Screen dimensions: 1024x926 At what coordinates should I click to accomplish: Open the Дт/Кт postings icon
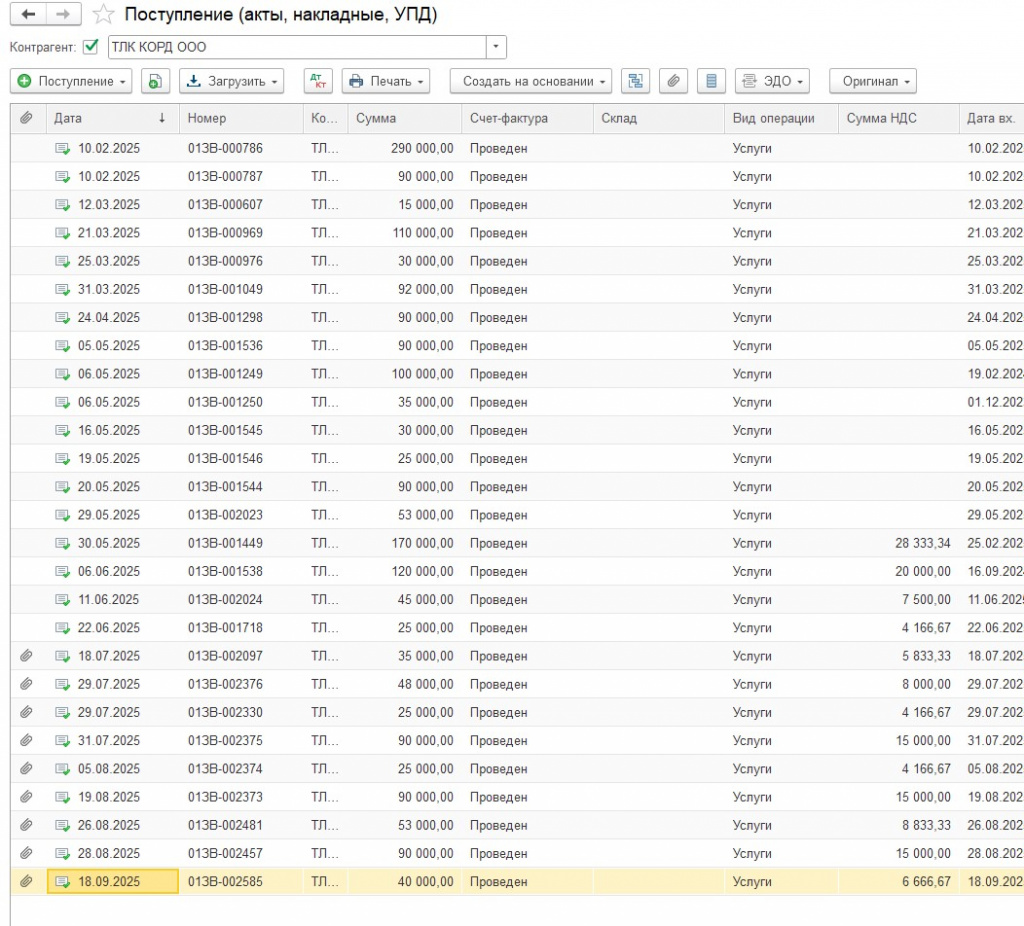point(318,81)
